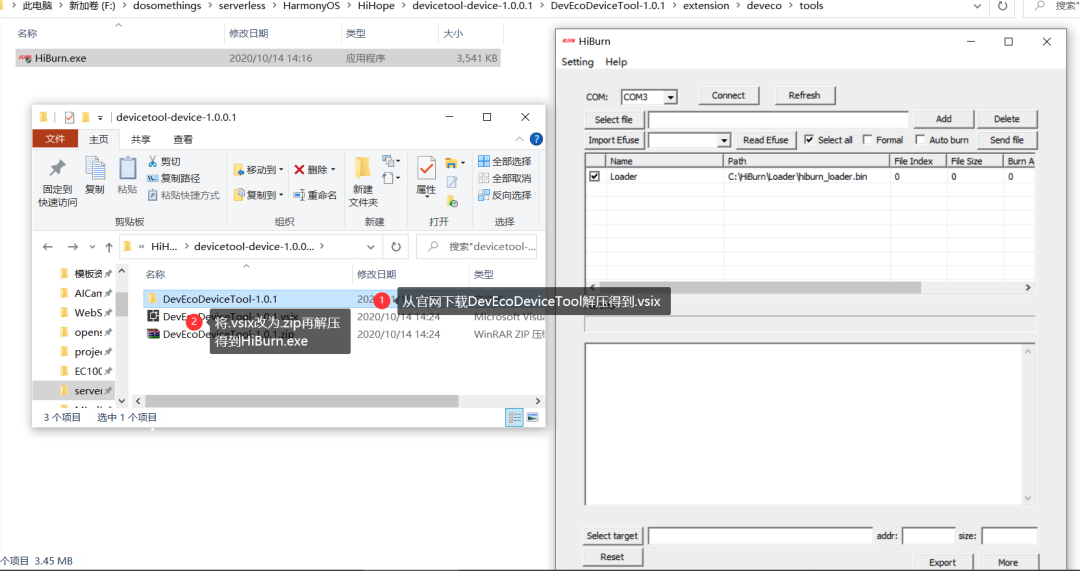Click the search devicetool box
Viewport: 1080px width, 571px height.
pyautogui.click(x=477, y=247)
